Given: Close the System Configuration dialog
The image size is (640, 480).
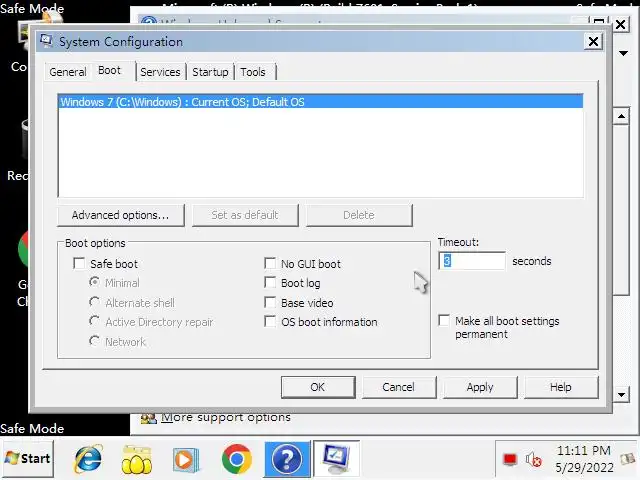Looking at the screenshot, I should [593, 41].
